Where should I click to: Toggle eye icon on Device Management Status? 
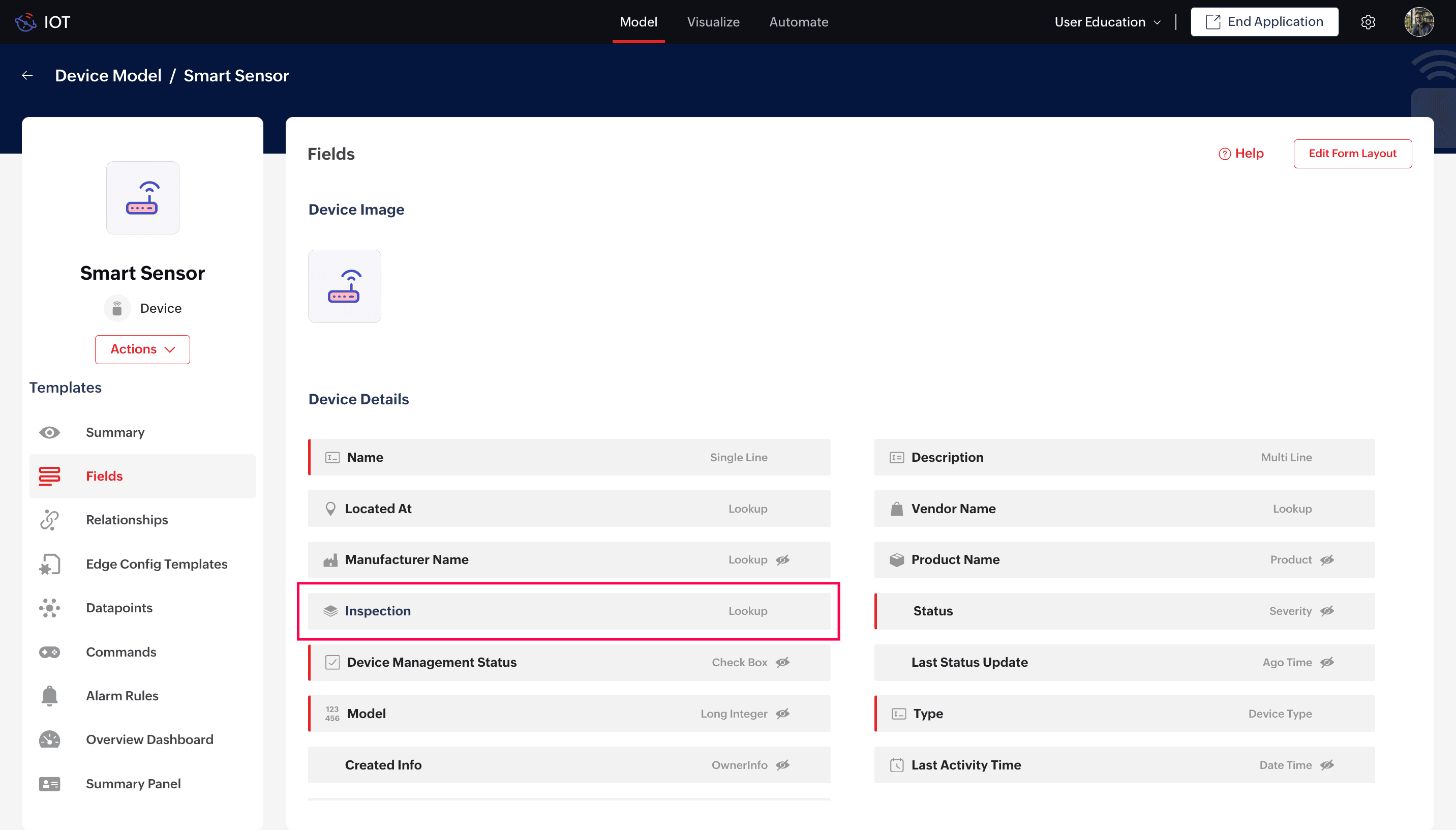click(x=783, y=662)
